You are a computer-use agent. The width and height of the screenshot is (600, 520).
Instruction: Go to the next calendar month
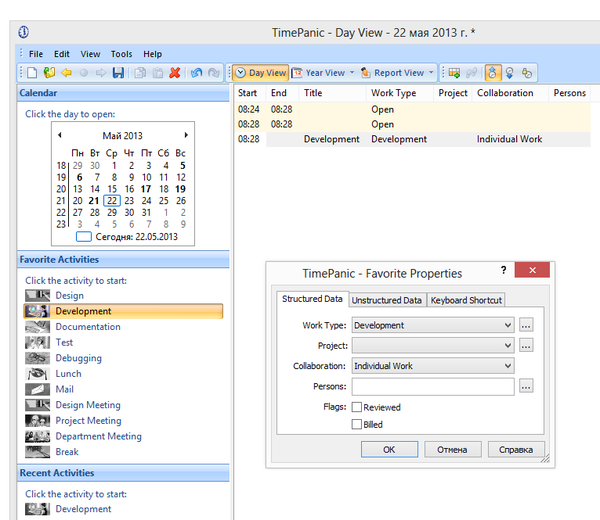tap(186, 135)
